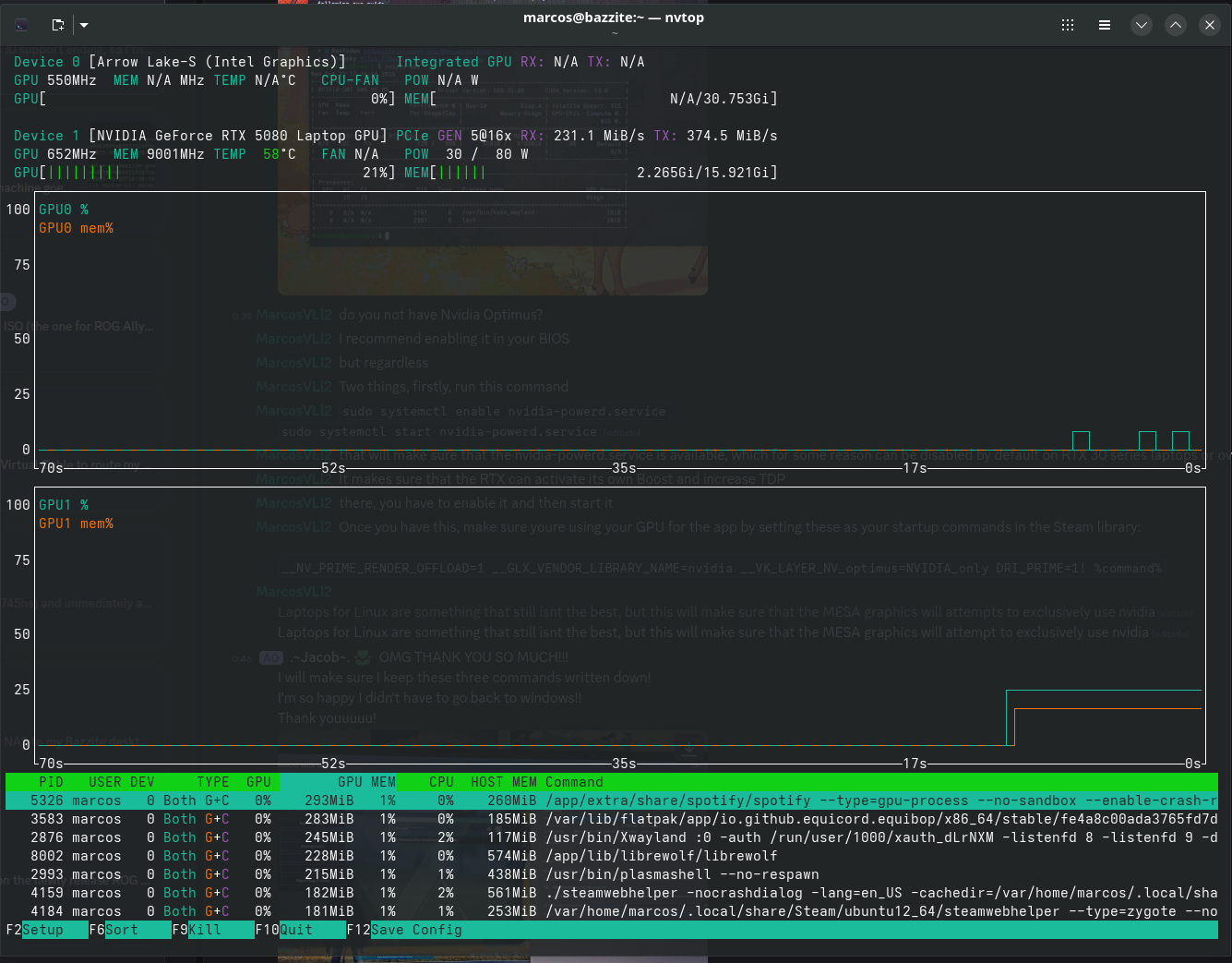Show the tab overview grid

[1068, 25]
